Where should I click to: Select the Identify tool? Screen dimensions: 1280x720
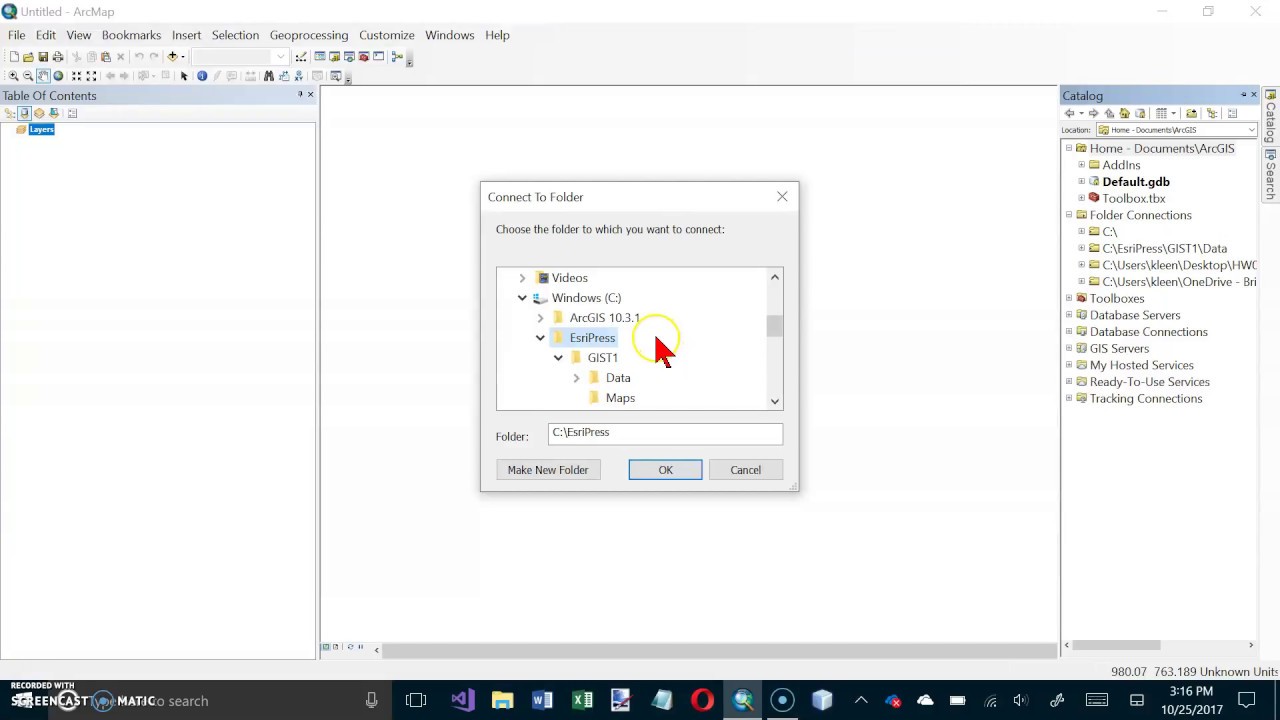coord(202,76)
